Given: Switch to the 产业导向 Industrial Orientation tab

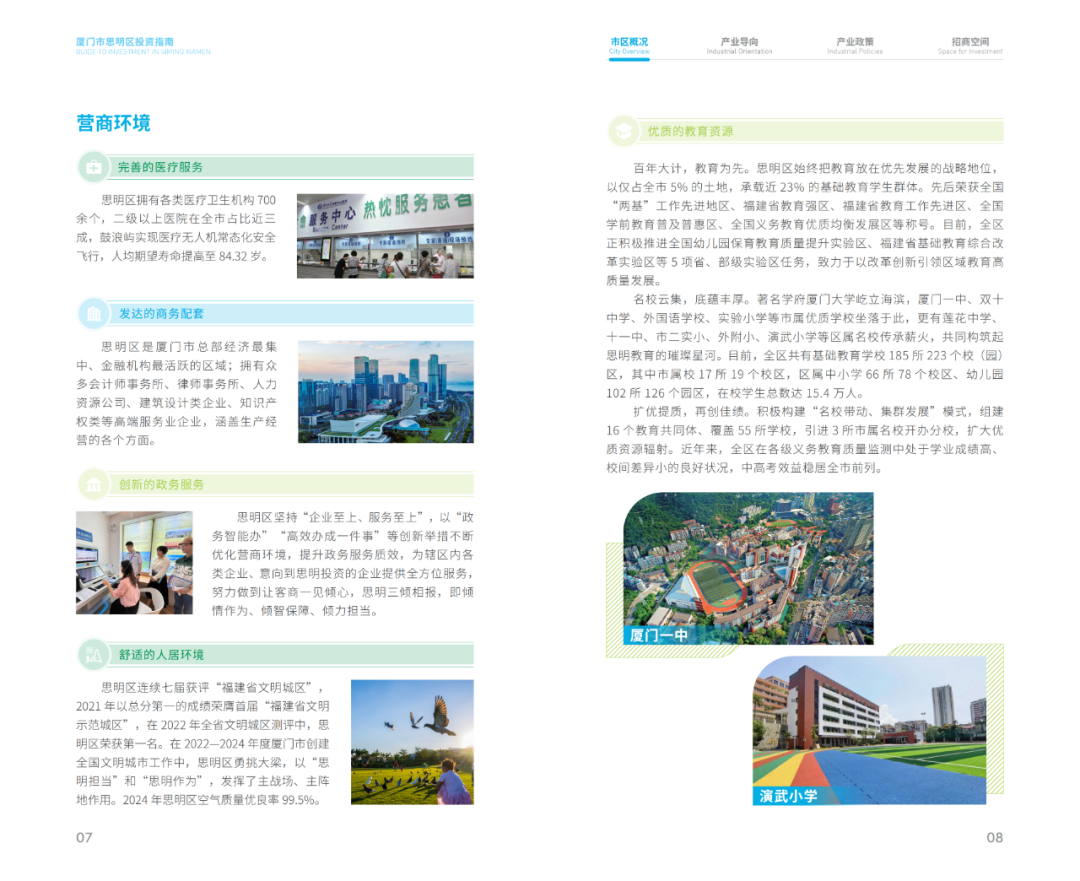Looking at the screenshot, I should (739, 46).
